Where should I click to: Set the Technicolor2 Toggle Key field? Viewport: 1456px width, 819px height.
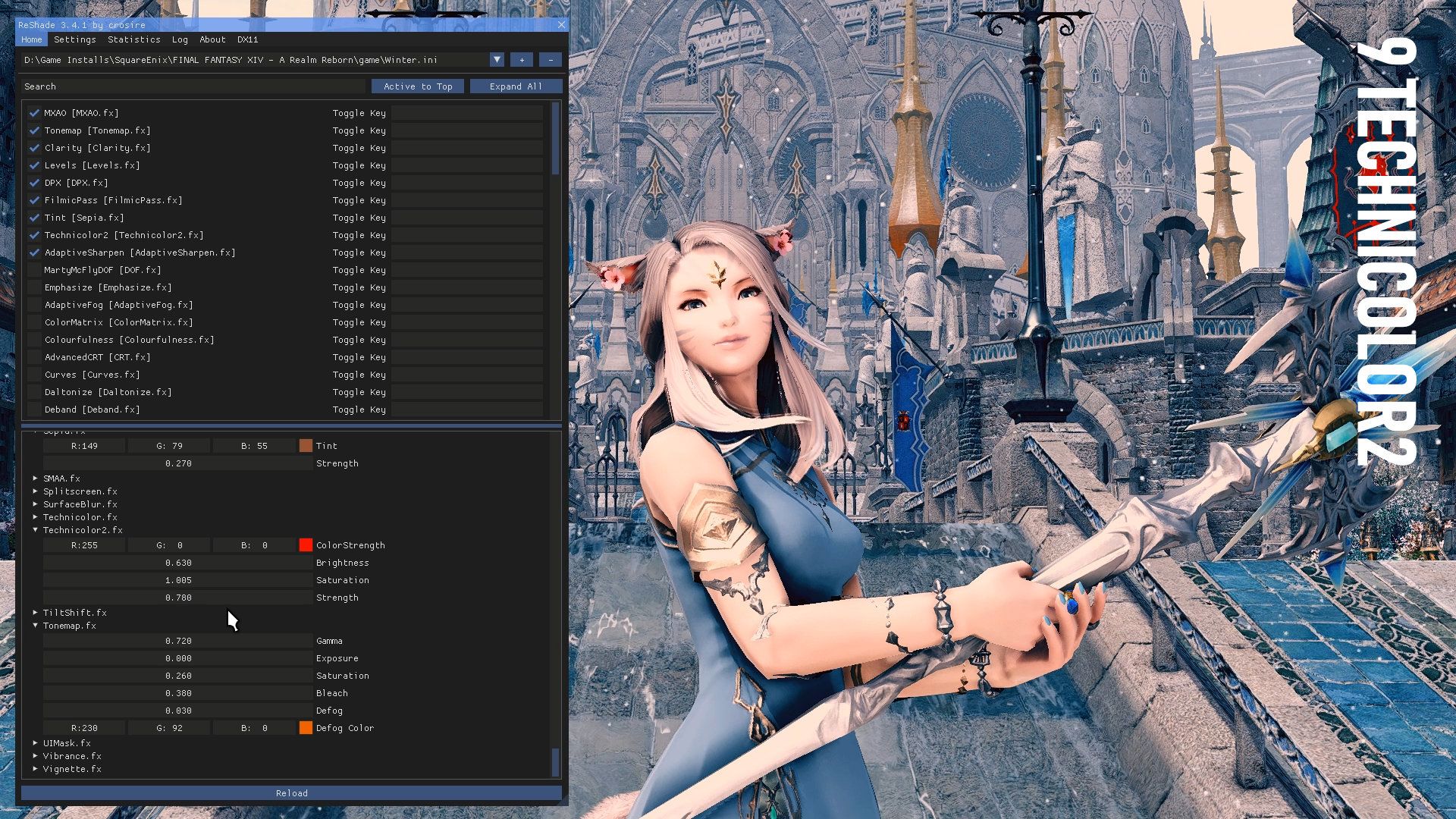click(467, 235)
